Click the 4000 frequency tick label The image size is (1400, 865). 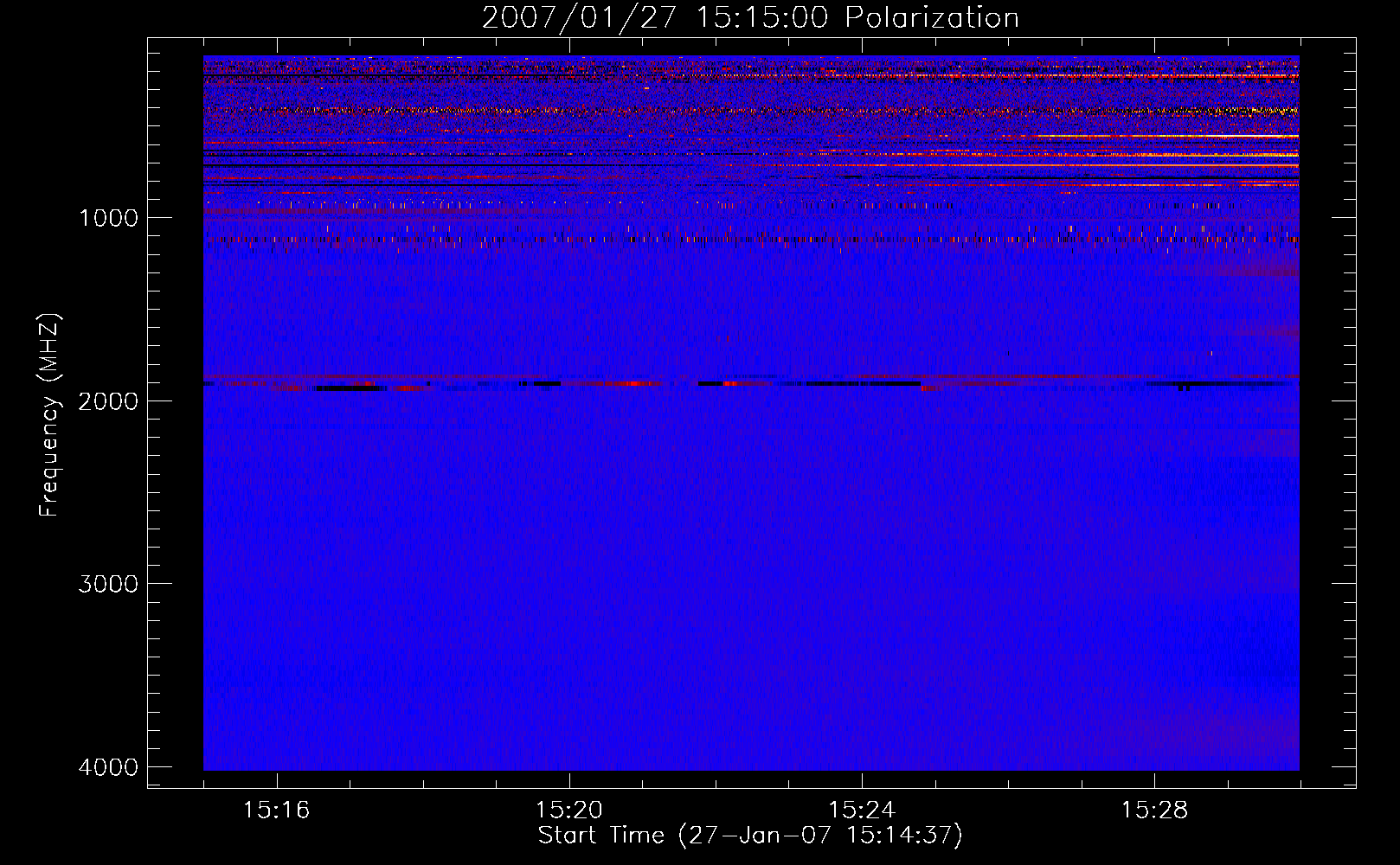point(108,767)
